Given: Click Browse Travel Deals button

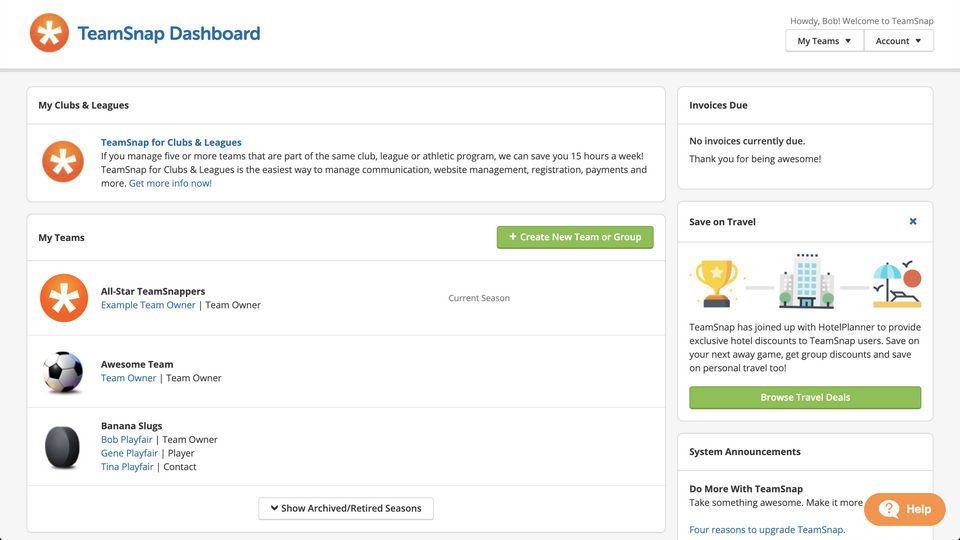Looking at the screenshot, I should (x=805, y=397).
